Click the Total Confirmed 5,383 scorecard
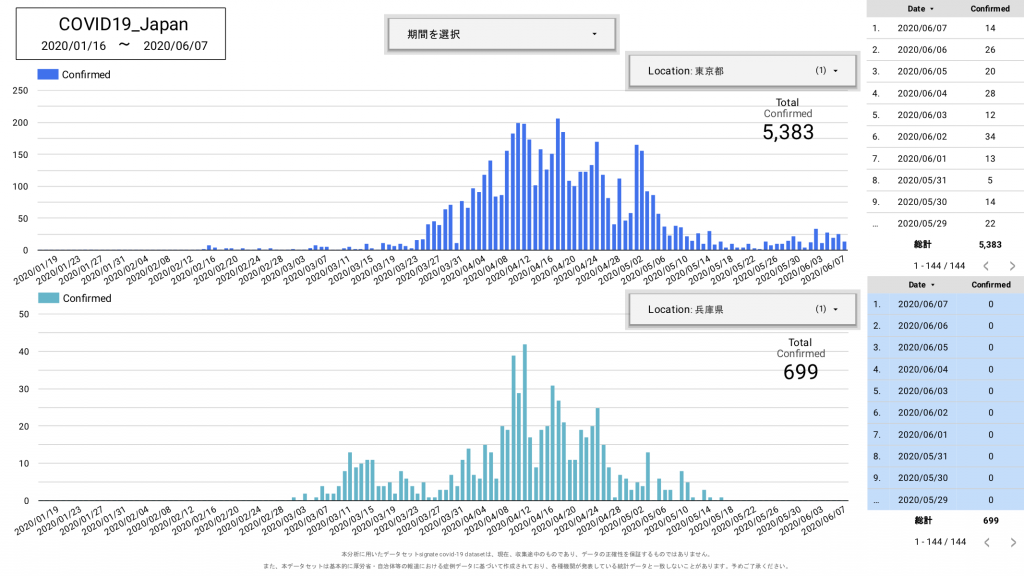 point(788,121)
